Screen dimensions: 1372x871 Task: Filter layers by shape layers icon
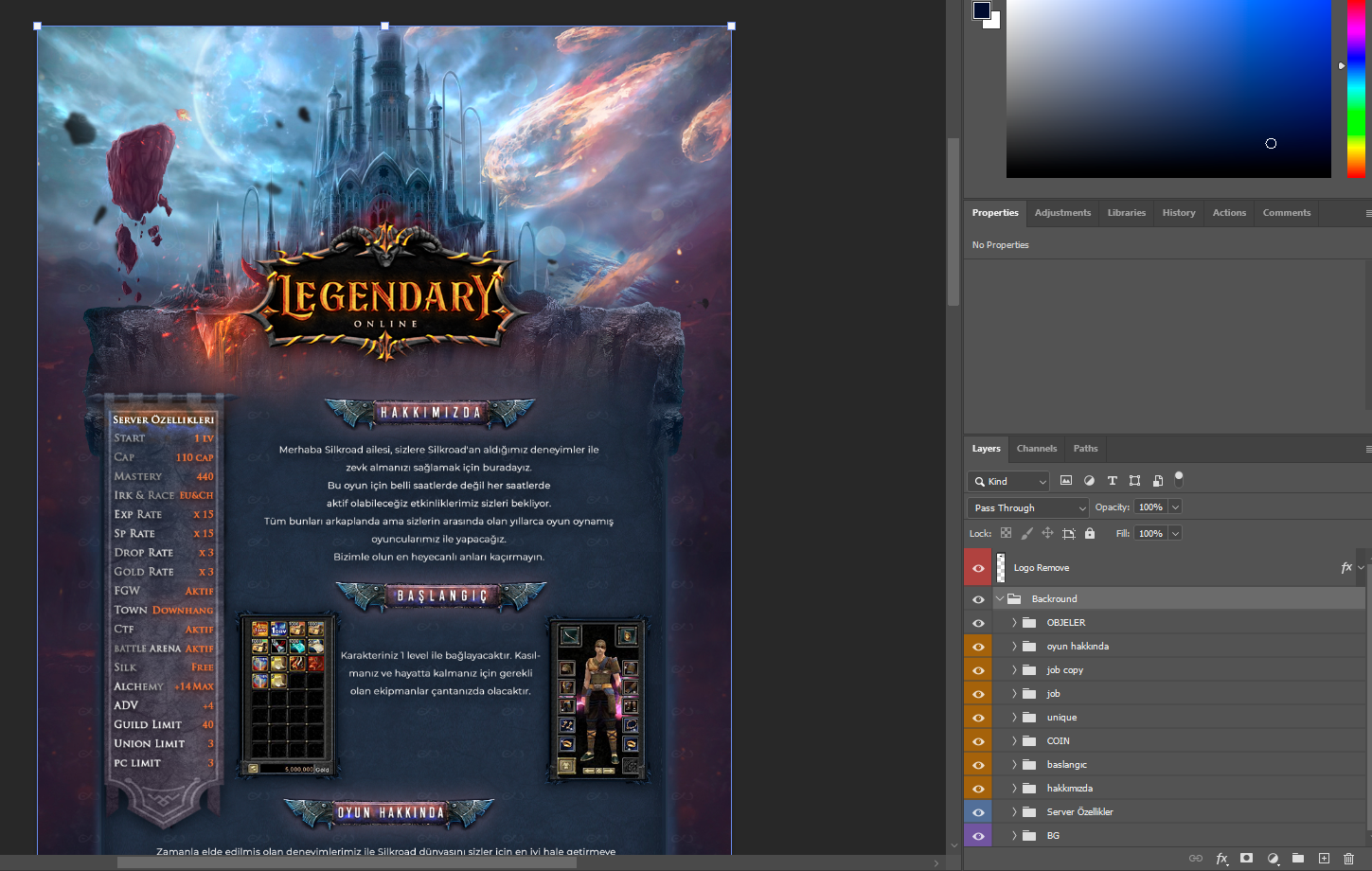click(1134, 481)
